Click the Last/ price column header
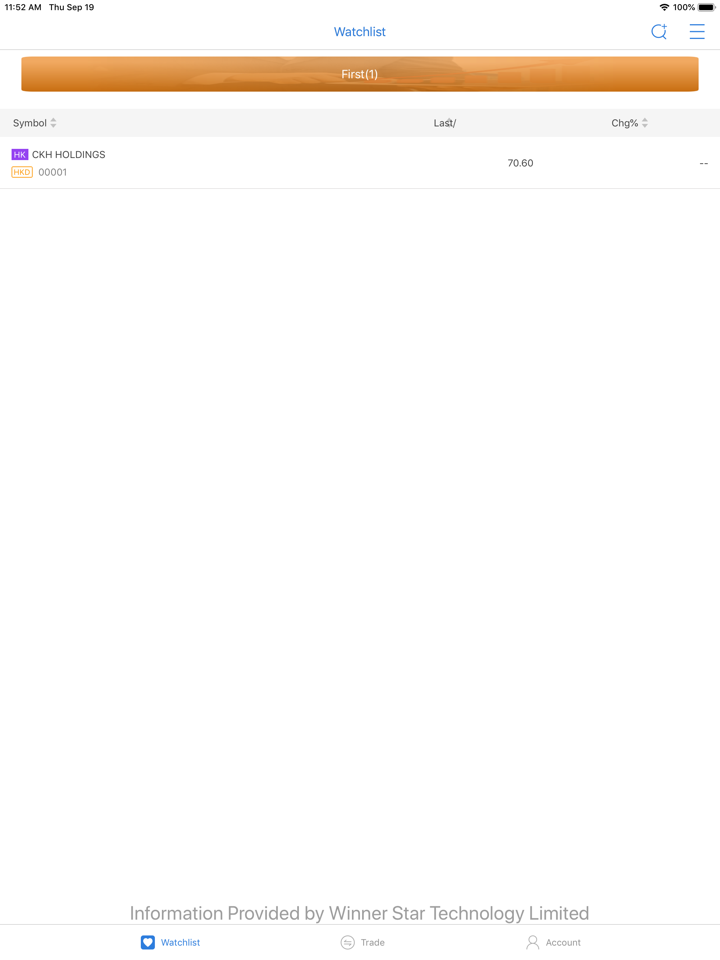The image size is (720, 960). click(445, 123)
